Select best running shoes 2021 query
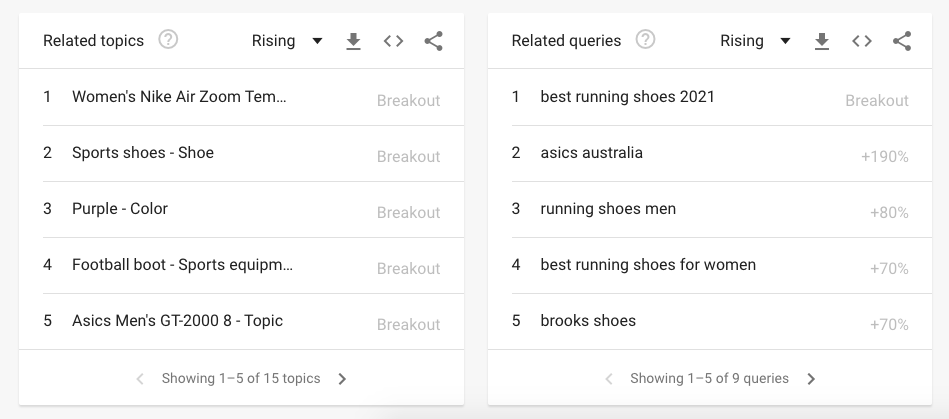949x419 pixels. 627,97
